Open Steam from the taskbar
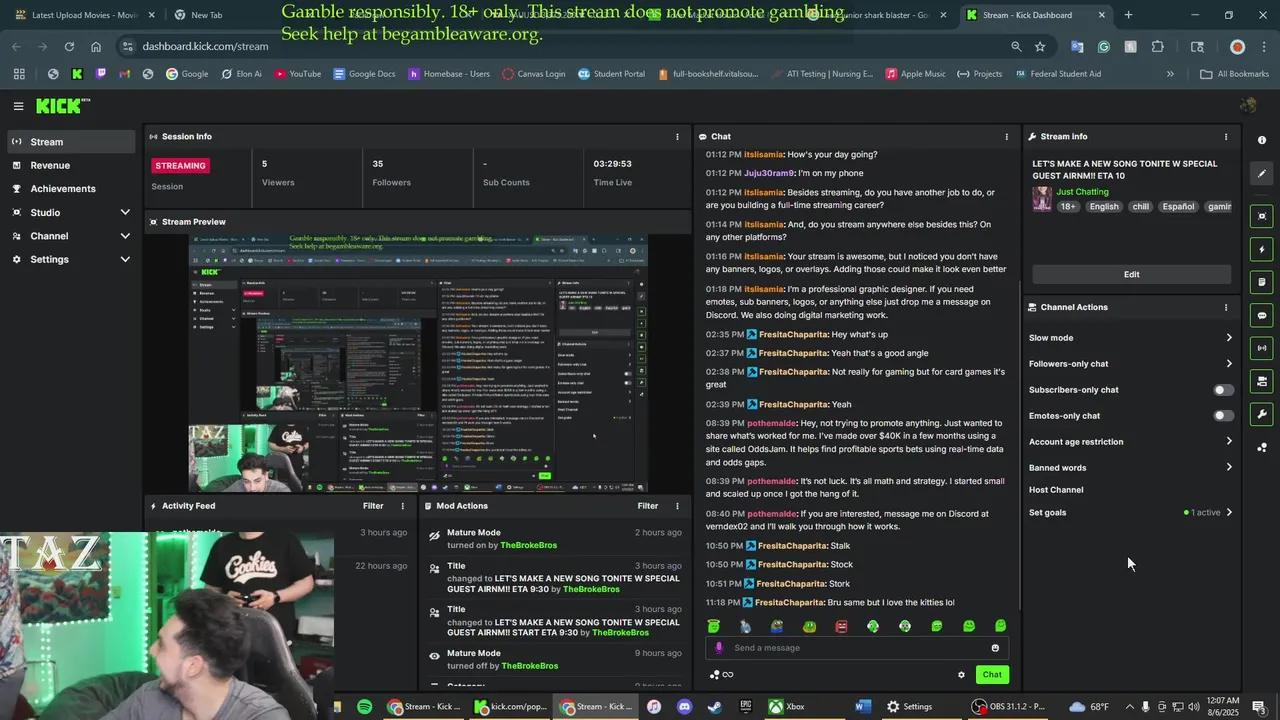Viewport: 1280px width, 720px height. [x=714, y=707]
